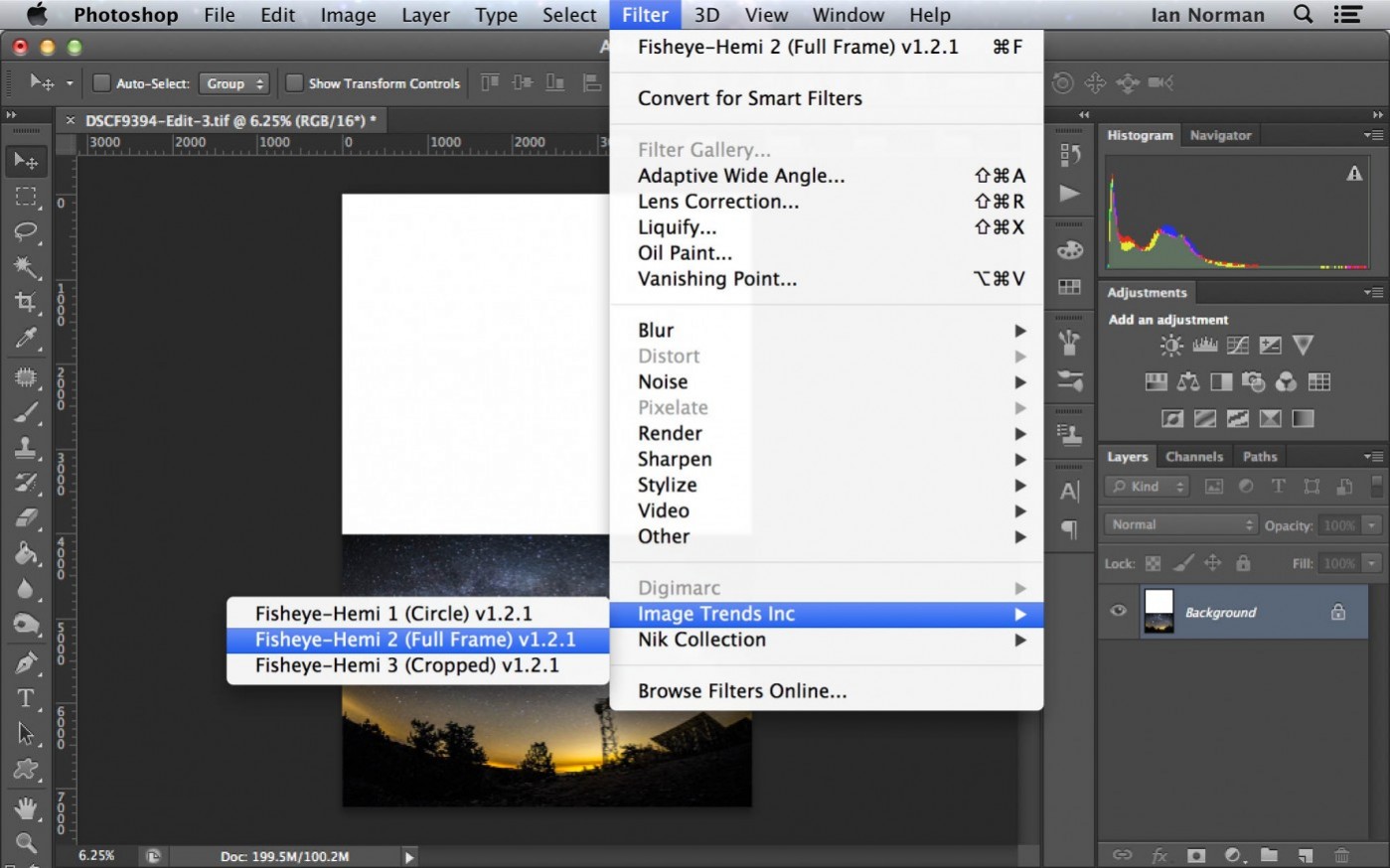Select the Spot Healing Brush tool
Viewport: 1390px width, 868px height.
point(26,377)
